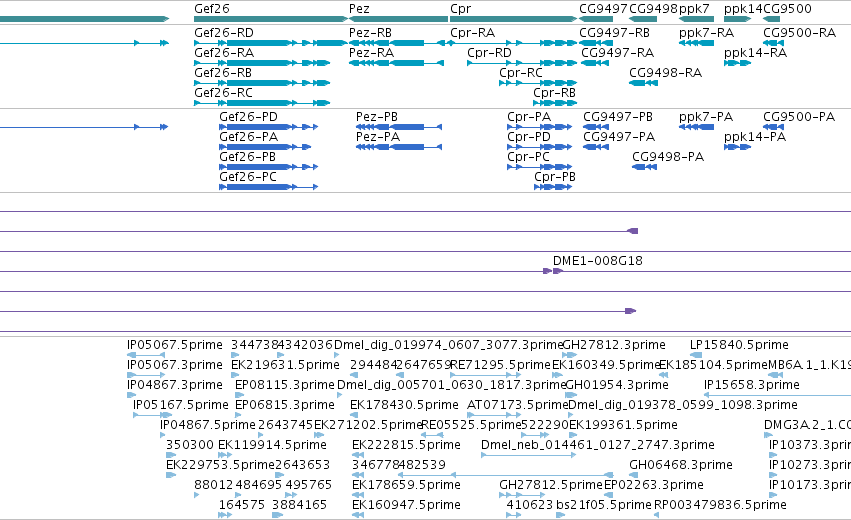Open the ppk14-PA protein

(x=754, y=137)
